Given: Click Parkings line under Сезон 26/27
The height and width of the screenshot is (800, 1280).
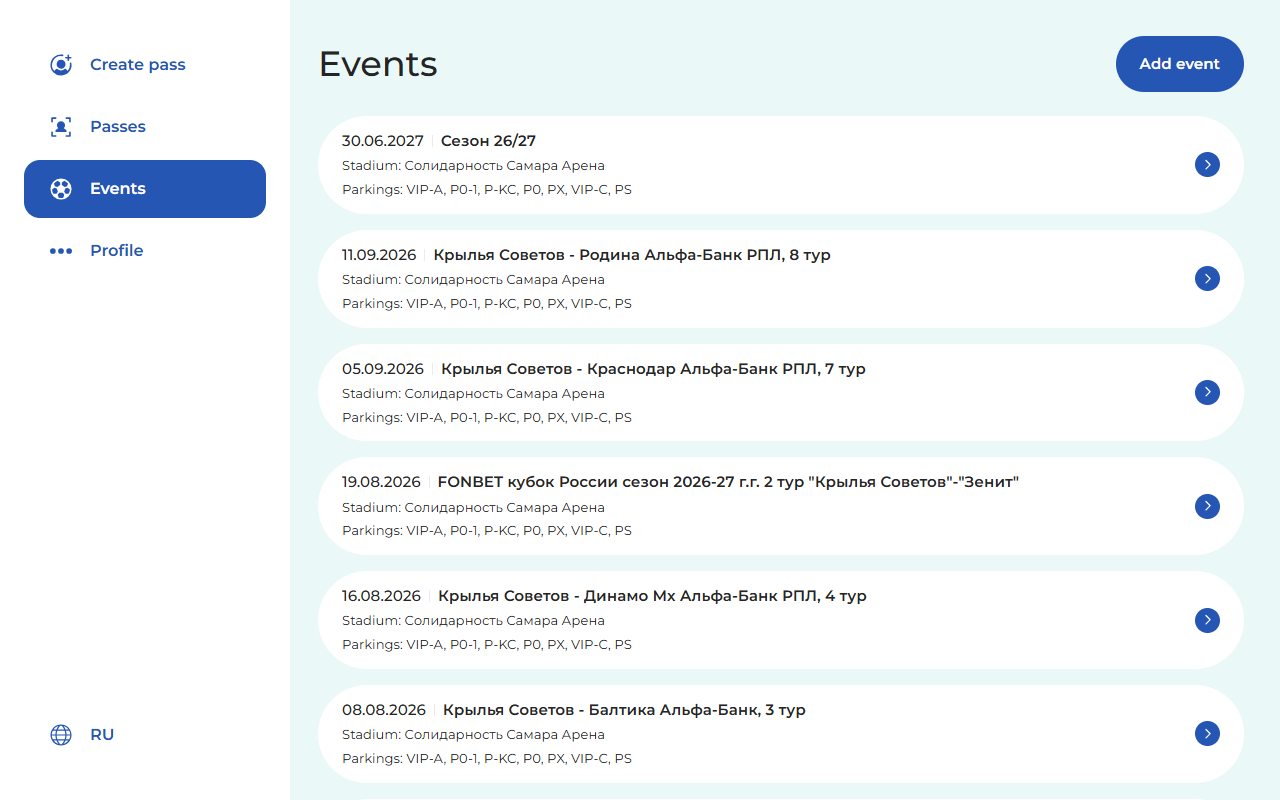Looking at the screenshot, I should [x=487, y=190].
